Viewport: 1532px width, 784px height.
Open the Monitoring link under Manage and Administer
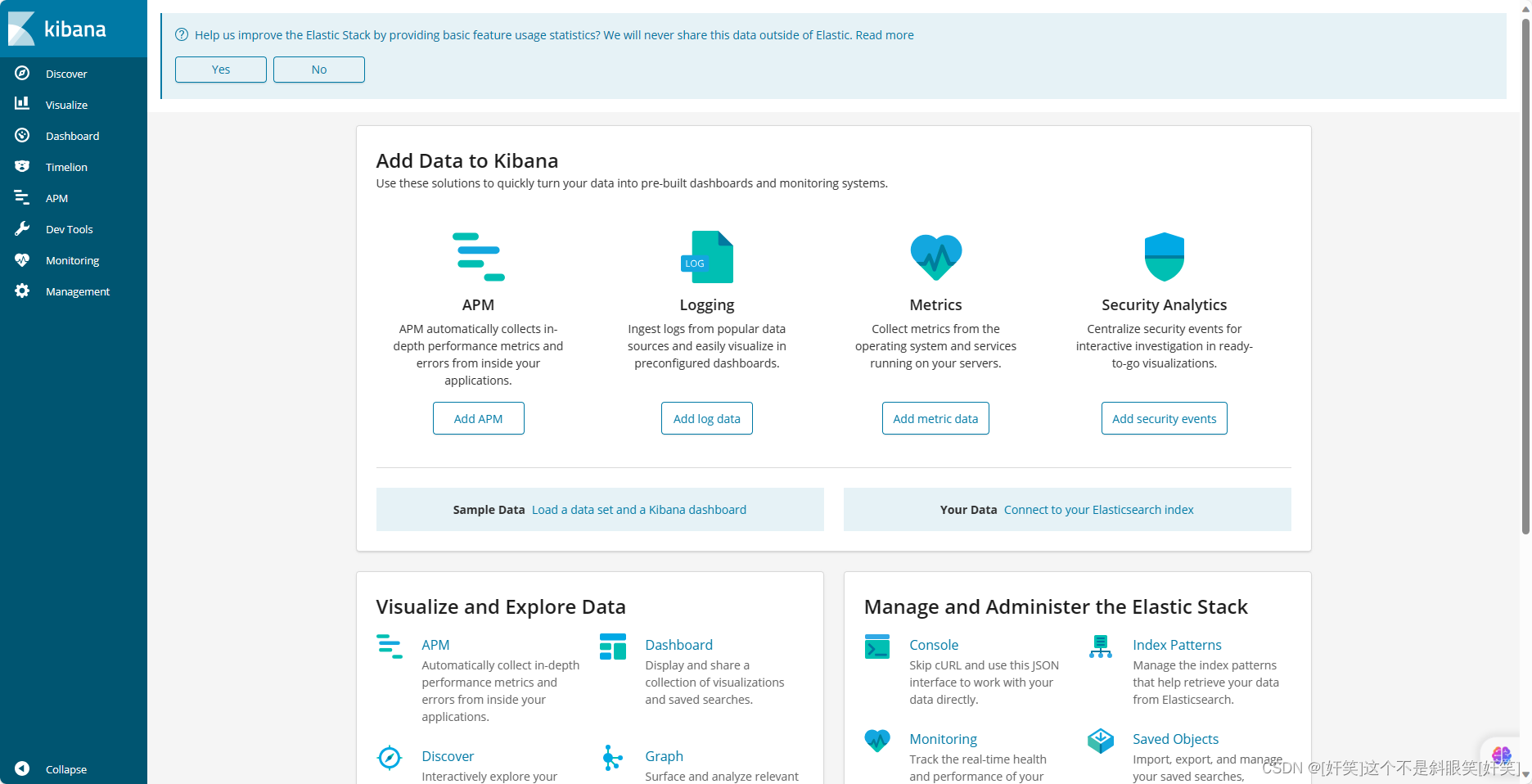click(943, 739)
